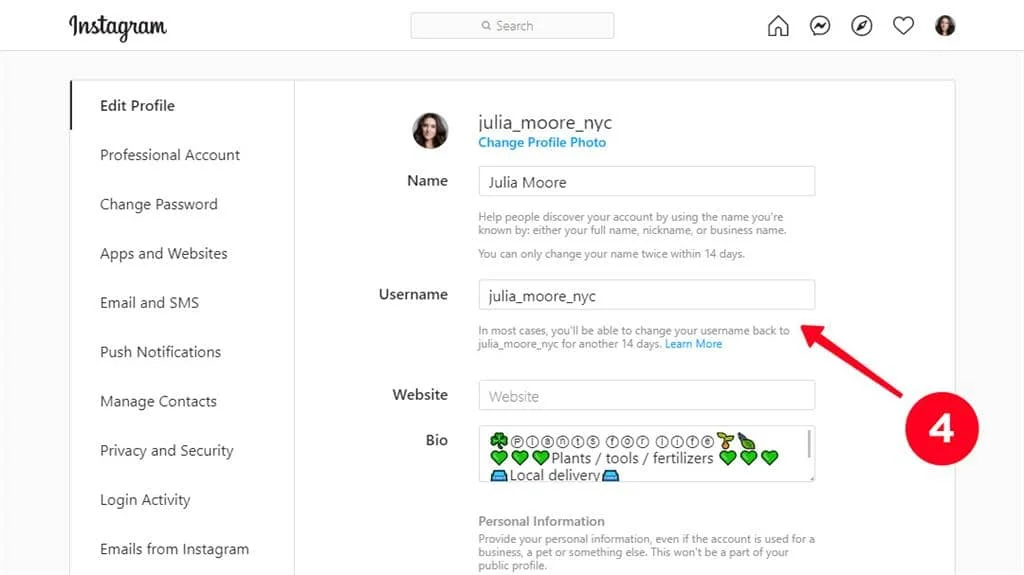Open Login Activity settings
1024x575 pixels.
click(145, 500)
